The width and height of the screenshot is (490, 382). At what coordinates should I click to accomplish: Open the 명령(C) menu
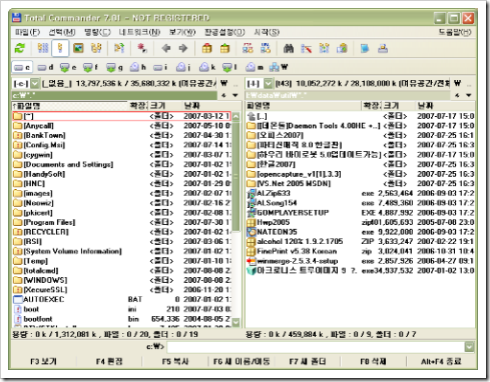pyautogui.click(x=97, y=32)
